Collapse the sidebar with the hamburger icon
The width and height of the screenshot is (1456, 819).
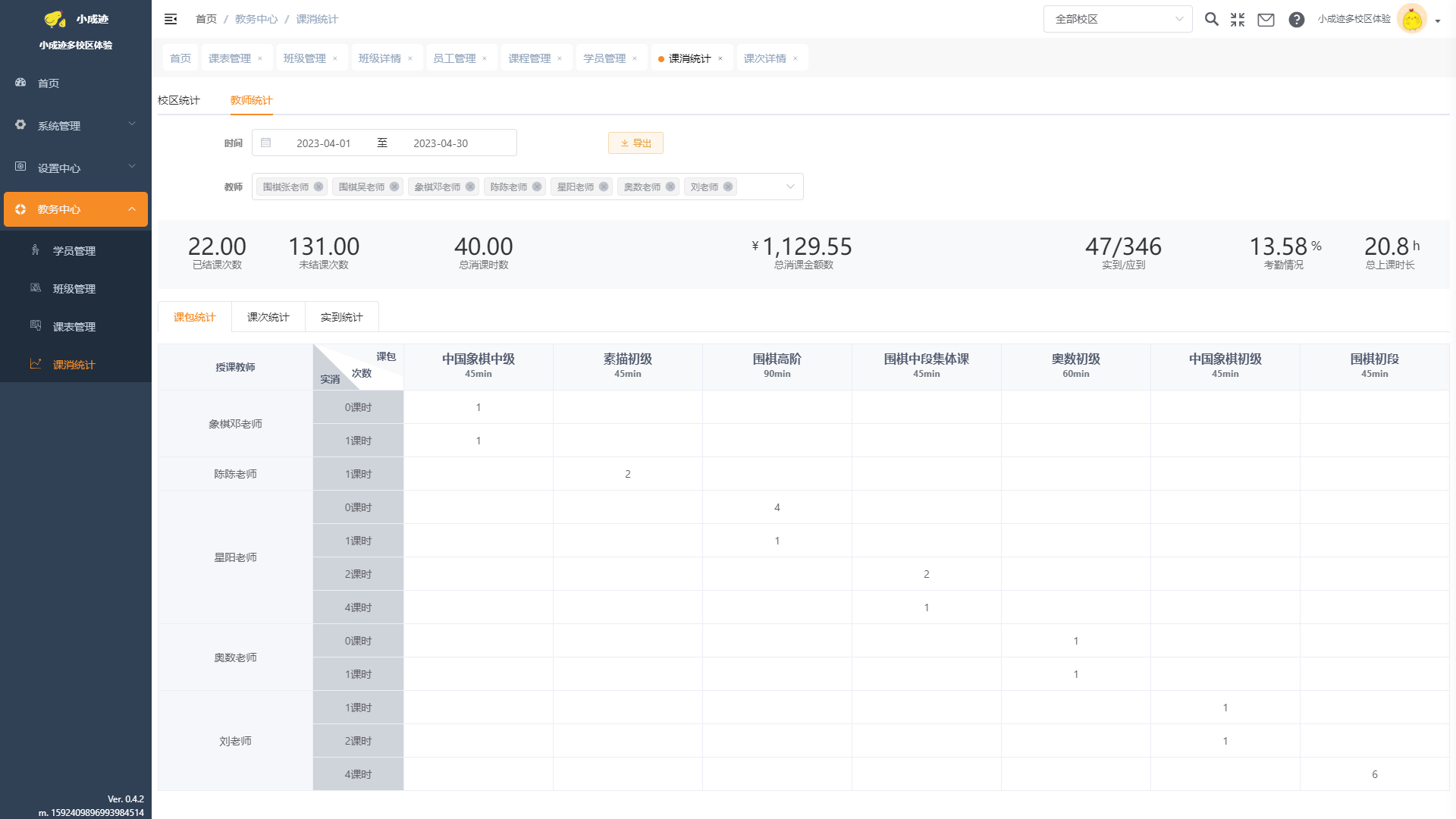171,19
